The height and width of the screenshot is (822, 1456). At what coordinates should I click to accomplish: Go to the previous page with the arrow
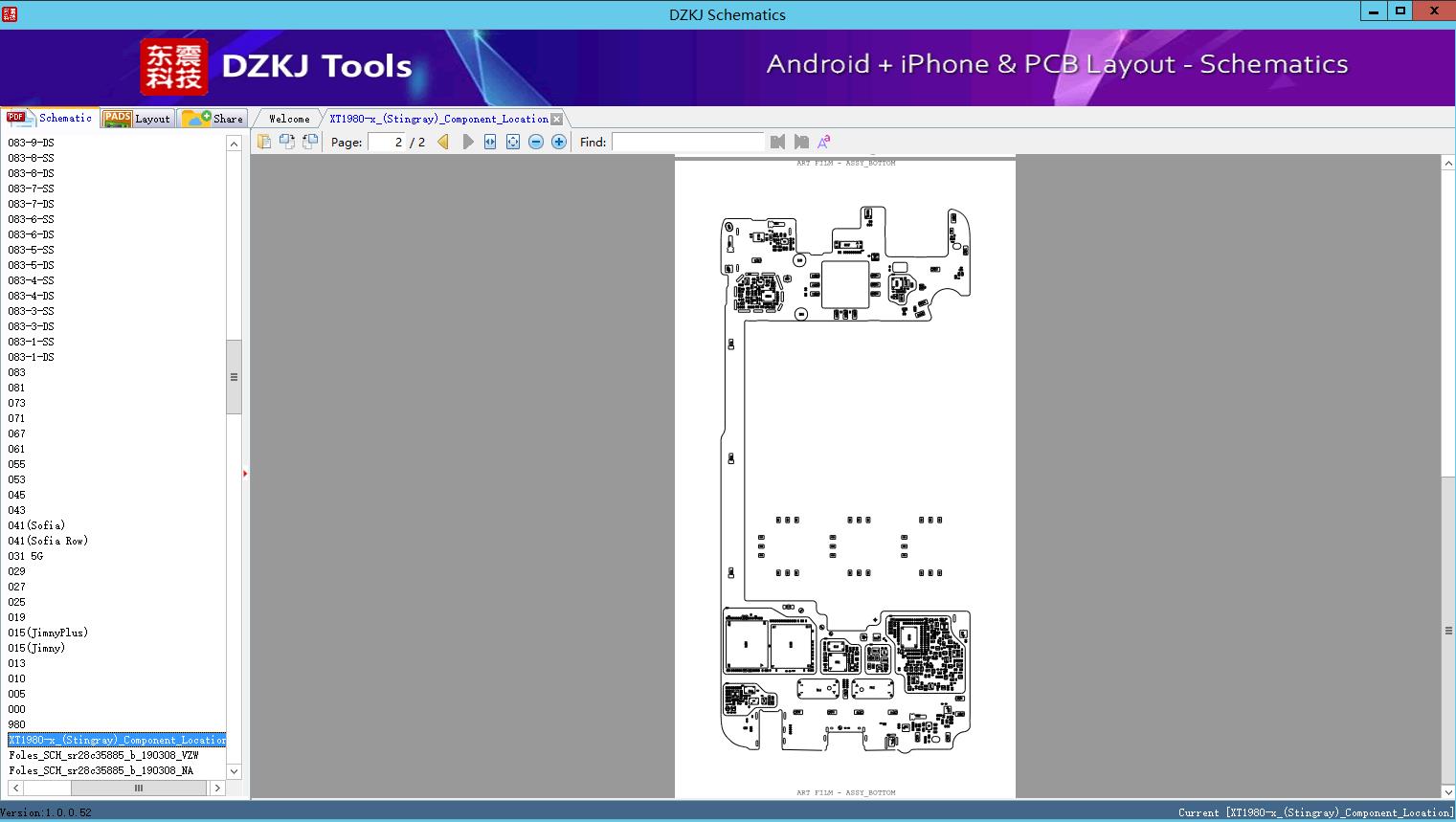click(x=443, y=142)
